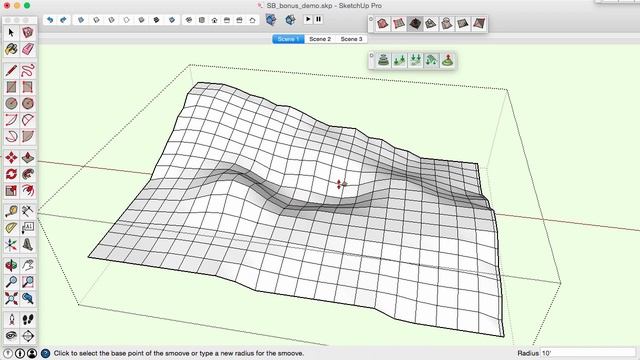Choose the Sandbox Drape tool
The width and height of the screenshot is (640, 360).
[447, 24]
